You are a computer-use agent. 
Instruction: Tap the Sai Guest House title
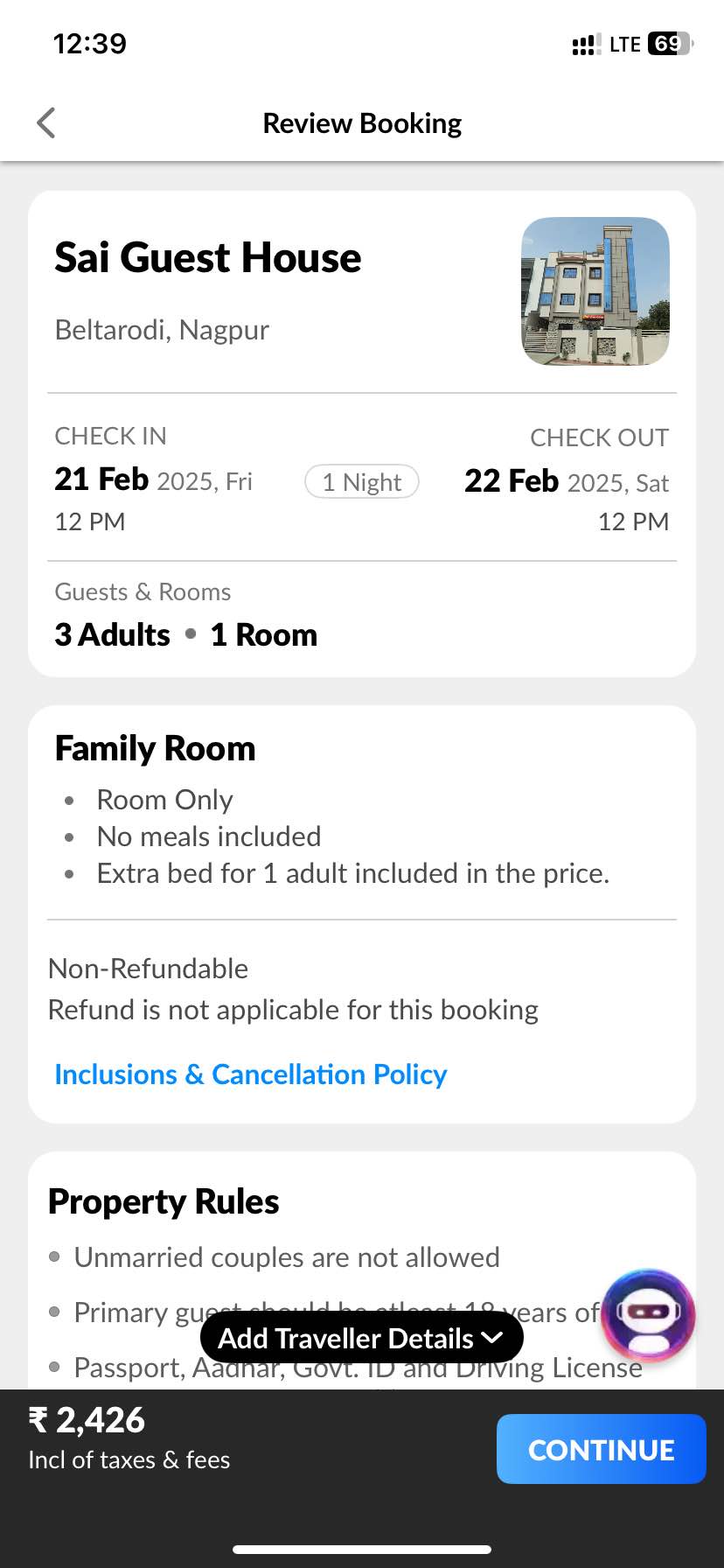[x=207, y=258]
